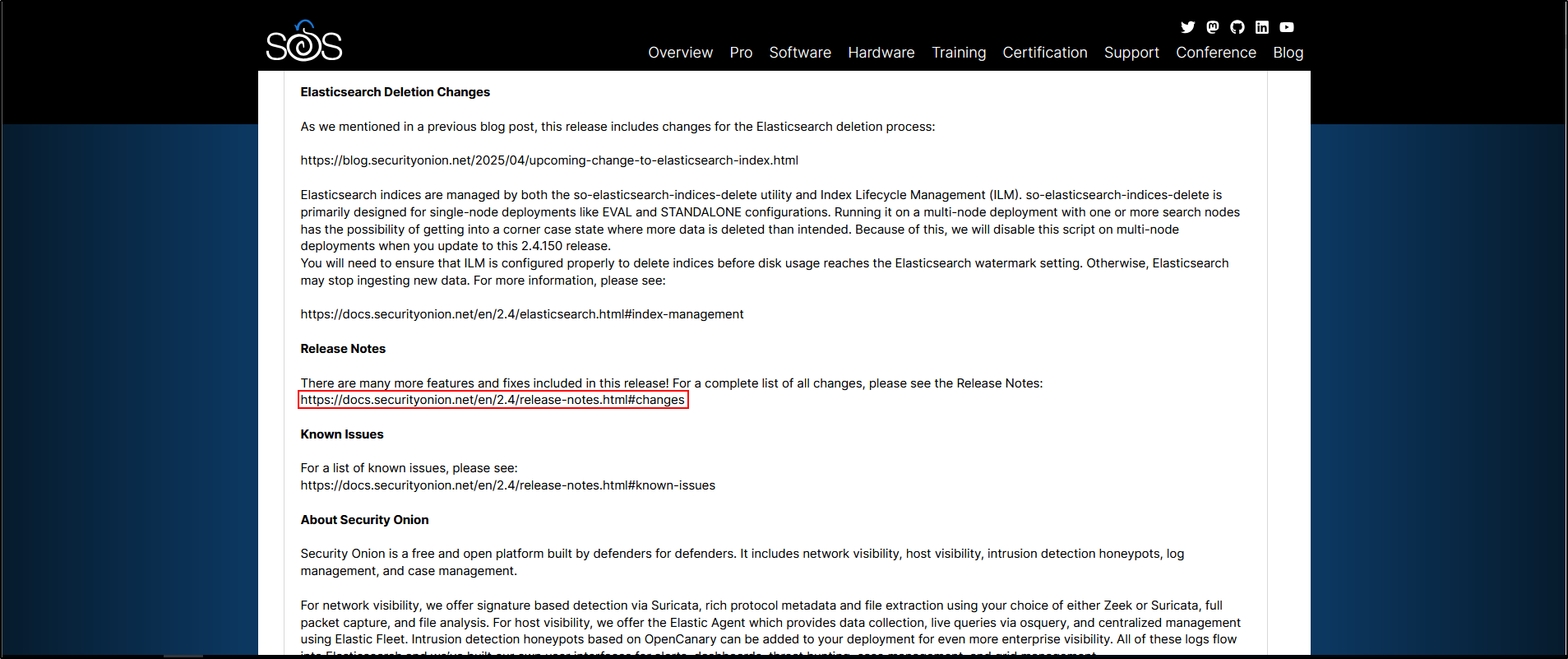This screenshot has width=1568, height=659.
Task: Open the Mastodon social icon
Action: click(x=1212, y=27)
